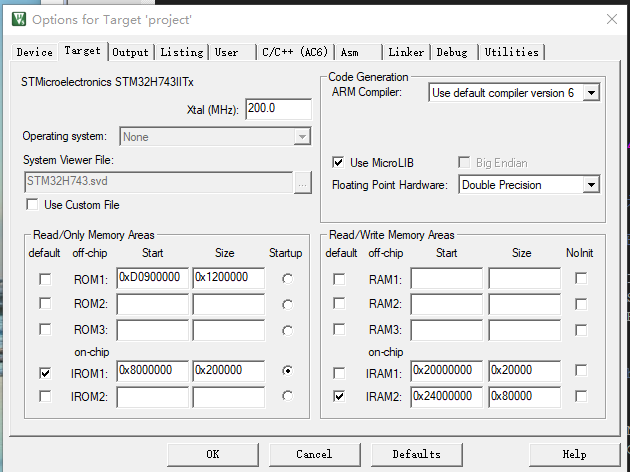Click the Keil uVision icon in title bar
Image resolution: width=630 pixels, height=472 pixels.
tap(19, 19)
